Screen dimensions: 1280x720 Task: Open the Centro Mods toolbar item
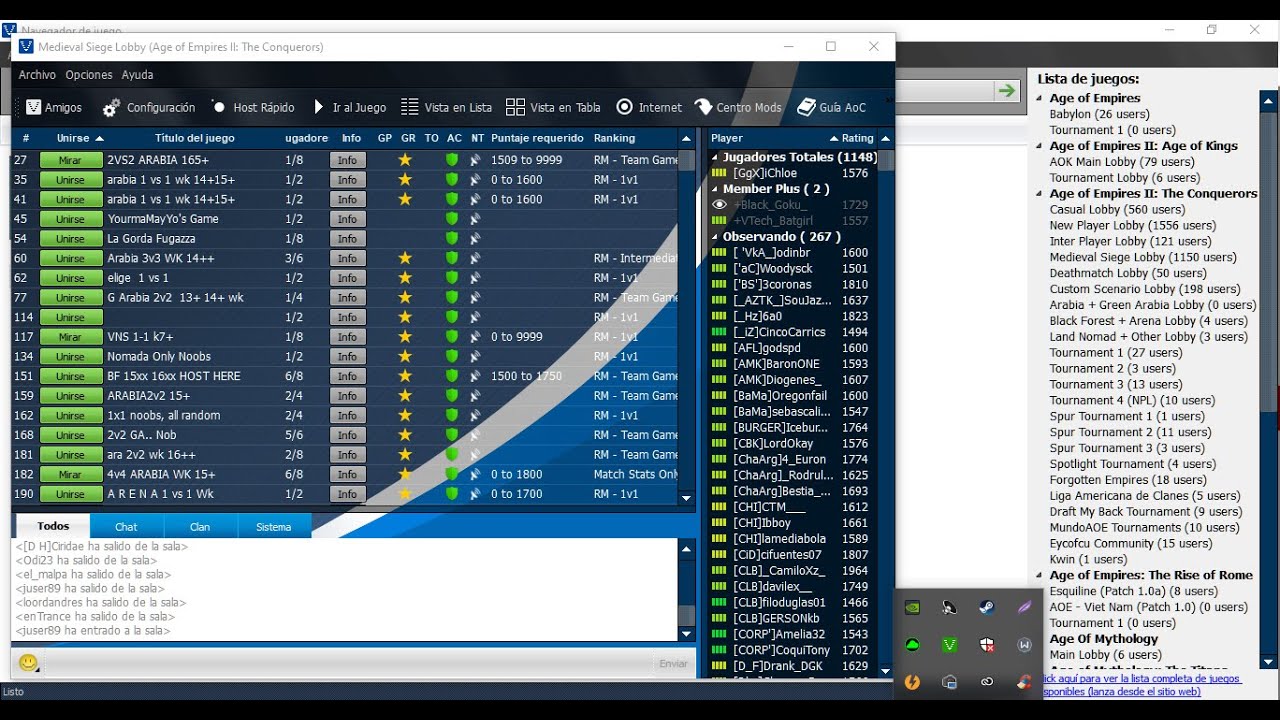tap(738, 107)
